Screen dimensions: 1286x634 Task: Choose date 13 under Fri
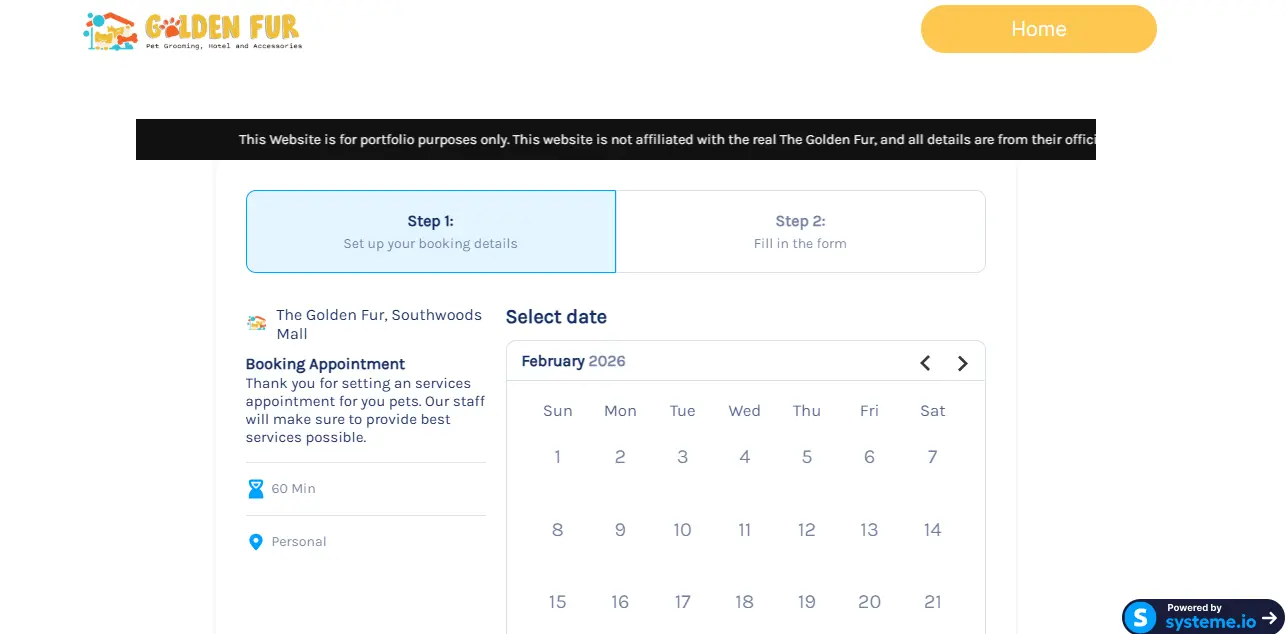[x=869, y=530]
